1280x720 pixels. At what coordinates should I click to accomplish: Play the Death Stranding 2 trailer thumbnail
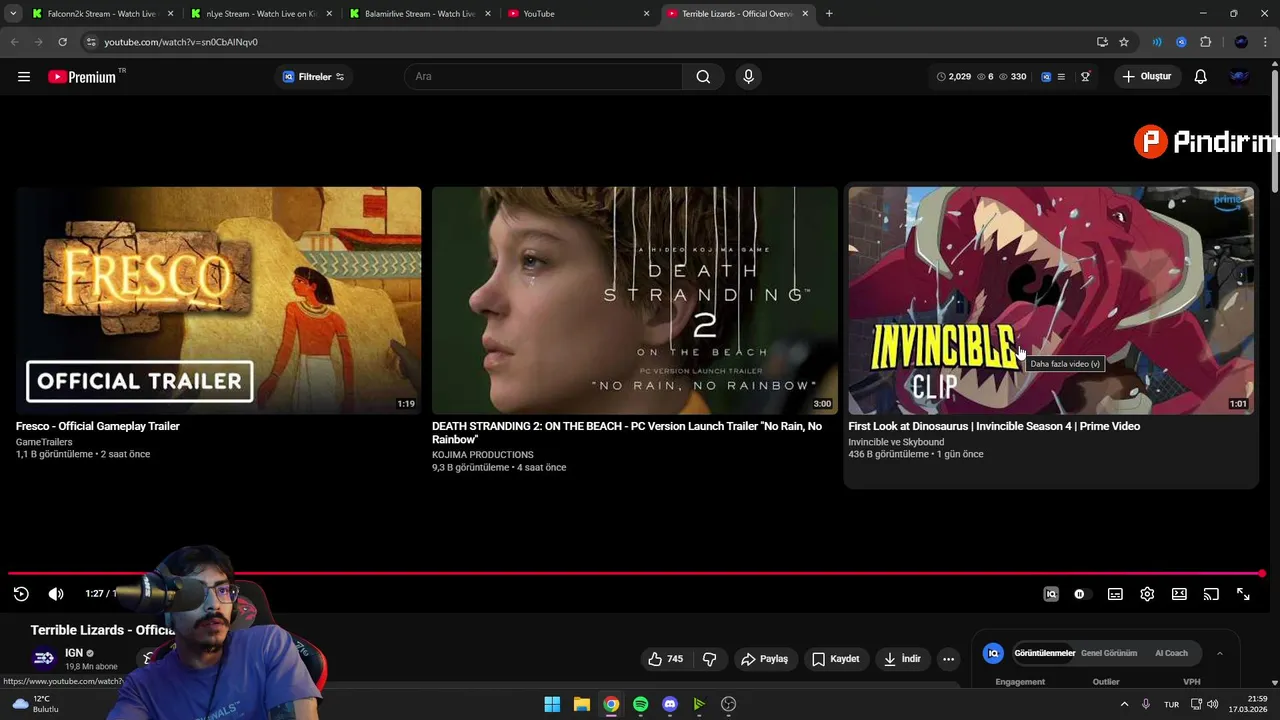click(x=635, y=300)
